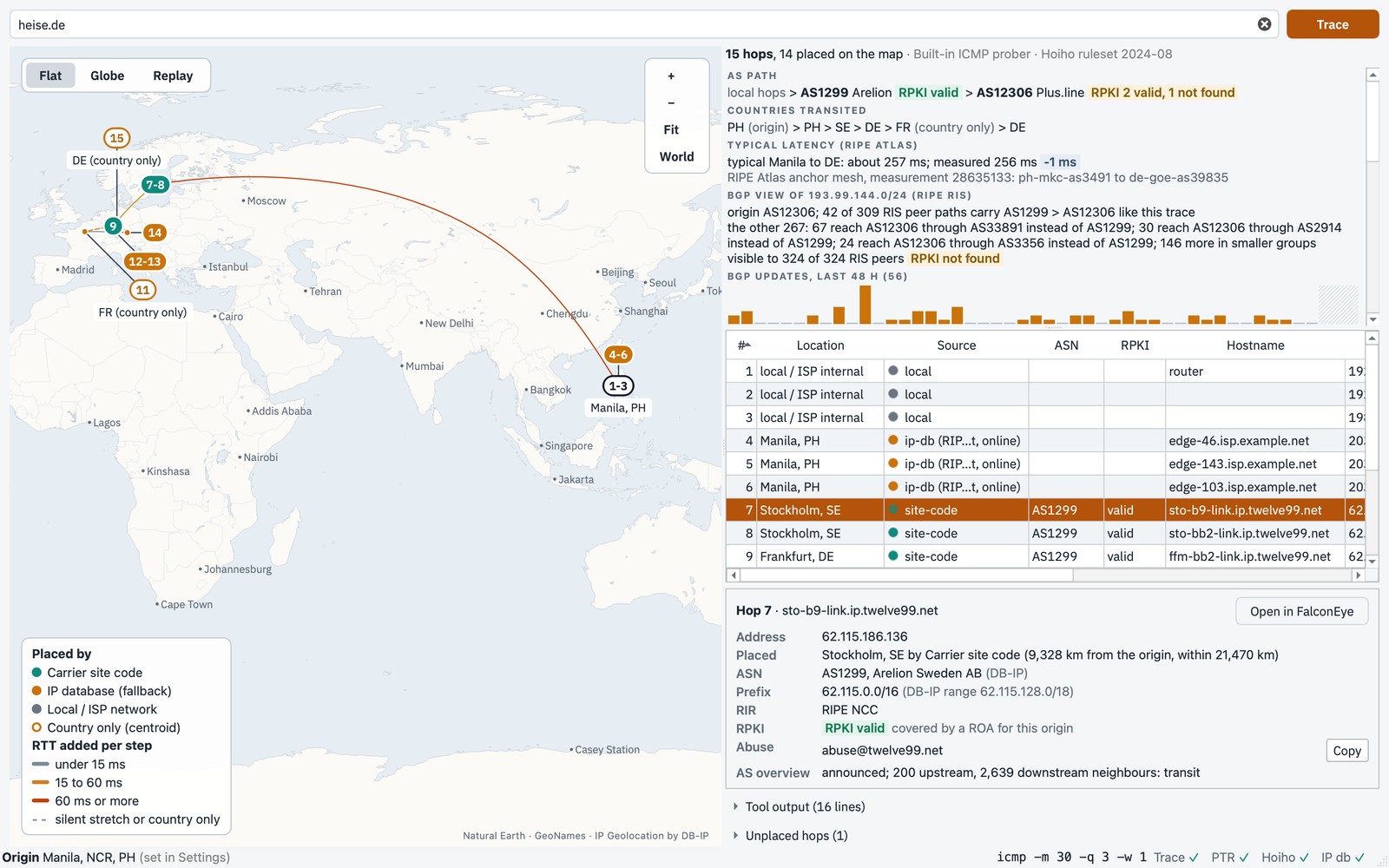Sort by Hostname column header

pyautogui.click(x=1255, y=345)
